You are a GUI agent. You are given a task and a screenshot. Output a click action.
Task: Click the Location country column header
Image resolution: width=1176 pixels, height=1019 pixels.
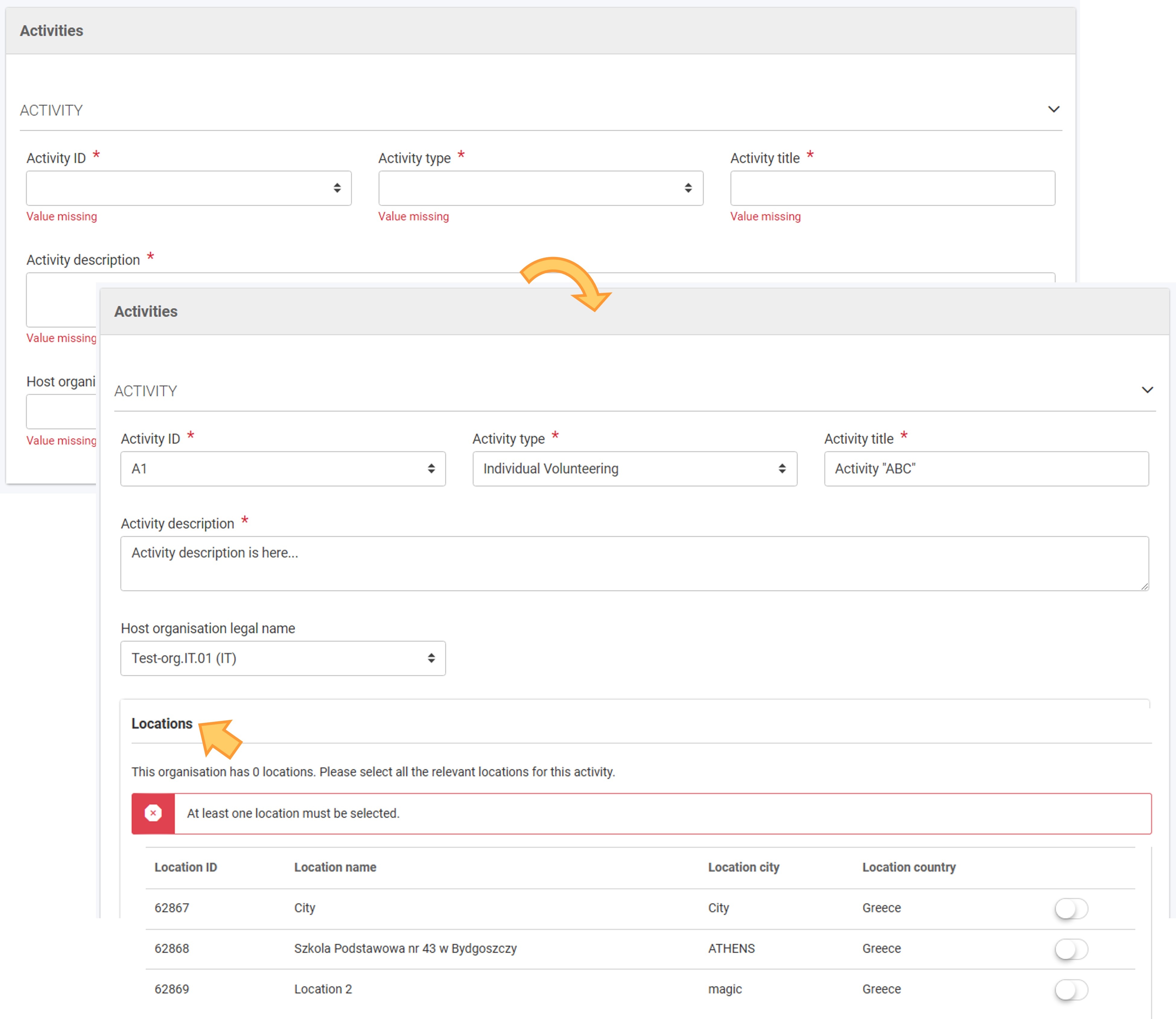pyautogui.click(x=909, y=867)
